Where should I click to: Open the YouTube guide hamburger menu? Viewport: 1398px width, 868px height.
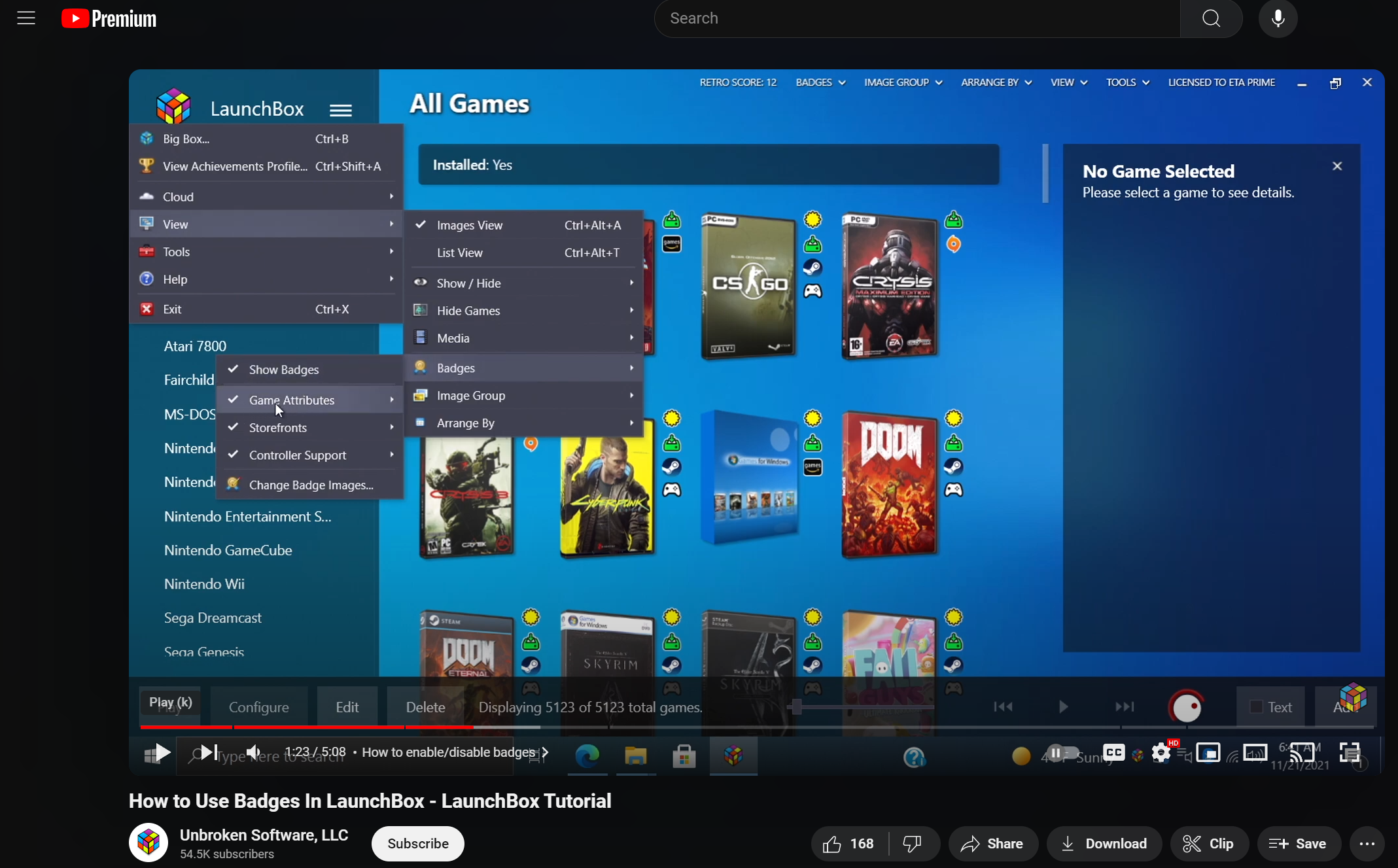tap(26, 18)
